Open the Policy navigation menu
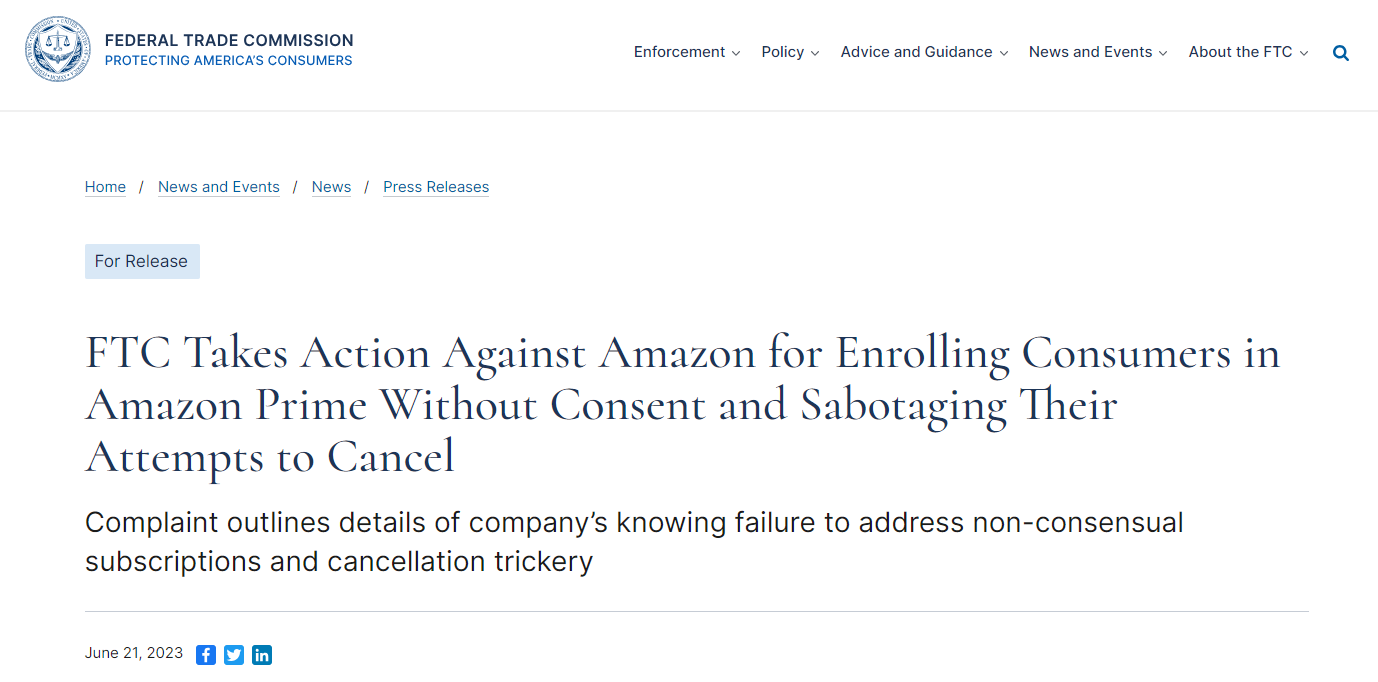Viewport: 1378px width, 682px height. tap(782, 52)
